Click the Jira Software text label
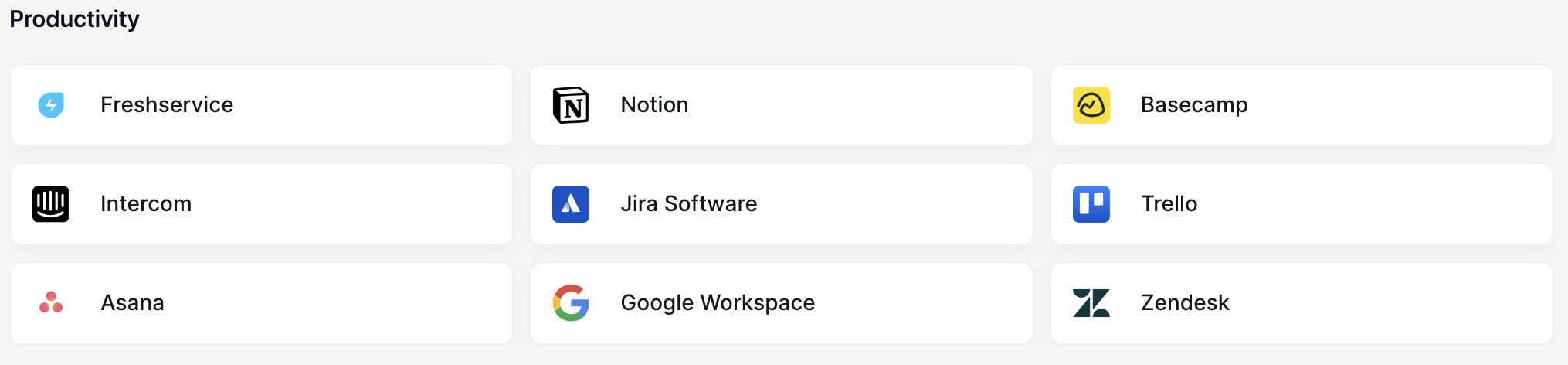 pyautogui.click(x=688, y=204)
